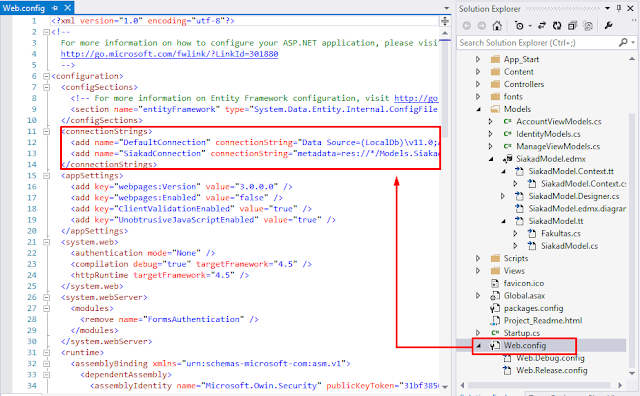Collapse the connectionStrings section on line 11
640x396 pixels.
(x=47, y=131)
